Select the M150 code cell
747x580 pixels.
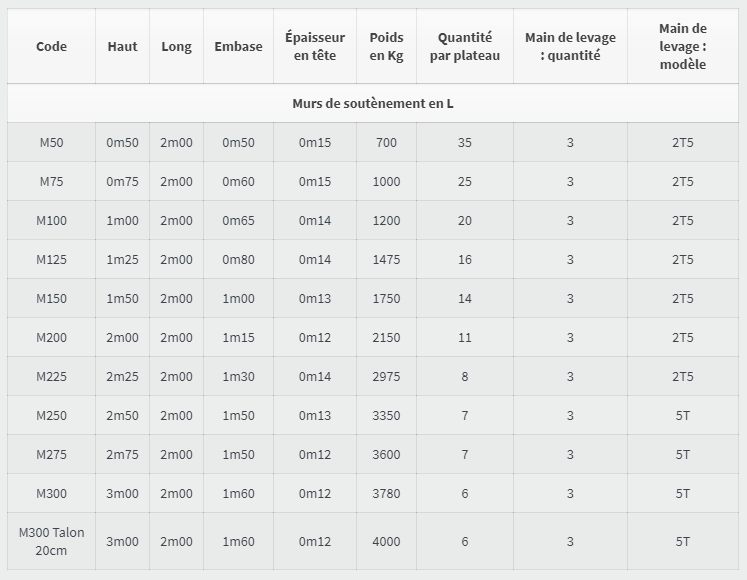51,299
